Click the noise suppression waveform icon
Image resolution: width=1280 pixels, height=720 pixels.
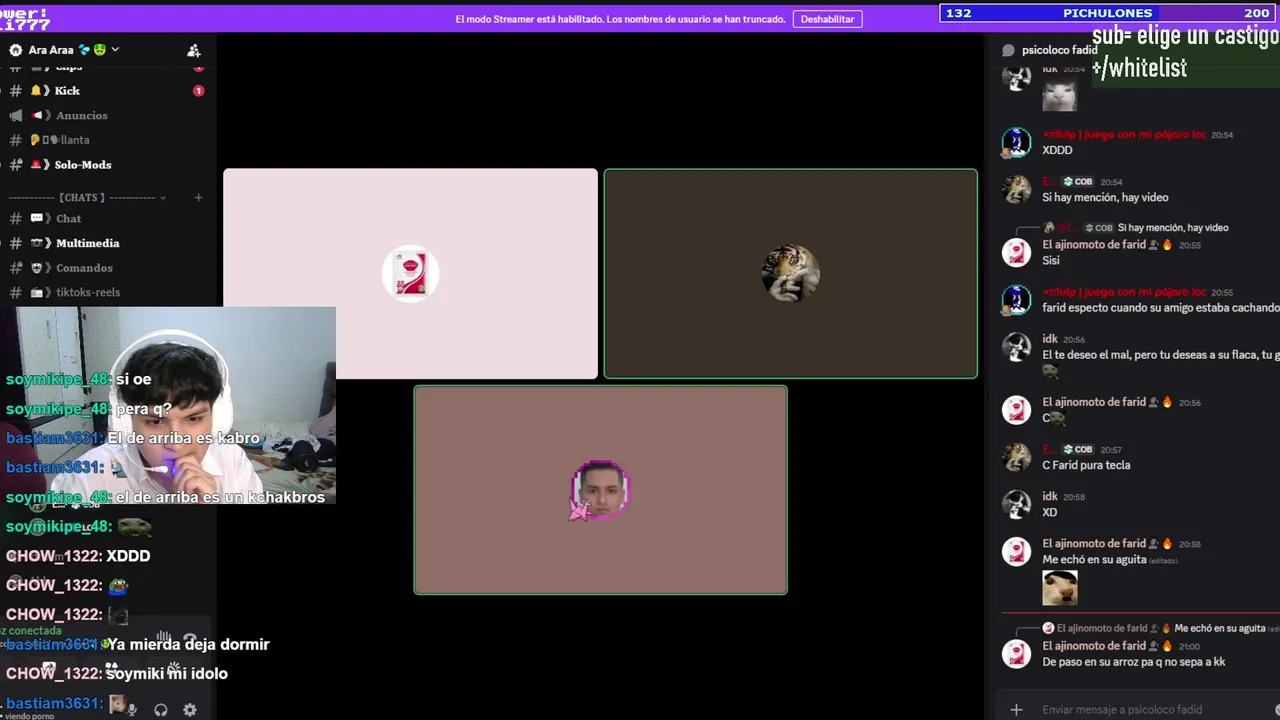click(x=163, y=638)
